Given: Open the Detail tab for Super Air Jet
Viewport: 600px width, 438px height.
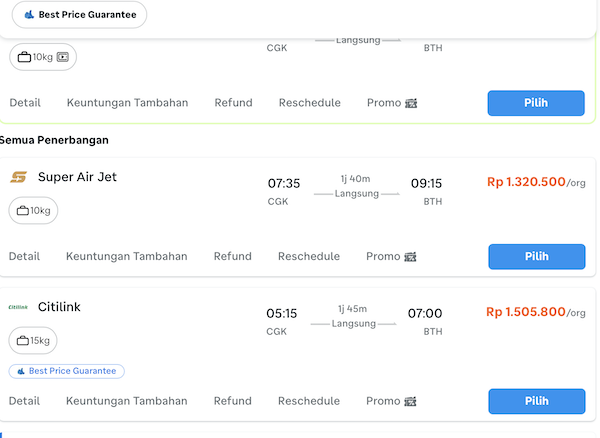Looking at the screenshot, I should click(24, 256).
